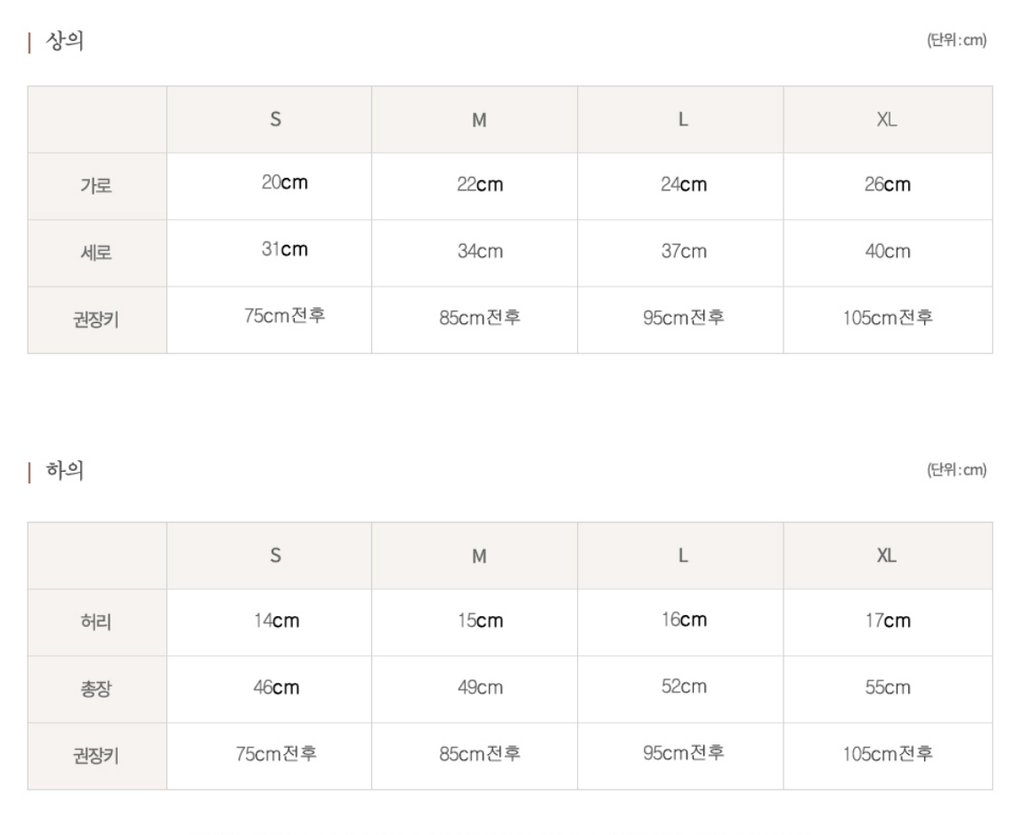Pick the 34cm cell in 세로 row
The image size is (1024, 835).
(x=480, y=251)
